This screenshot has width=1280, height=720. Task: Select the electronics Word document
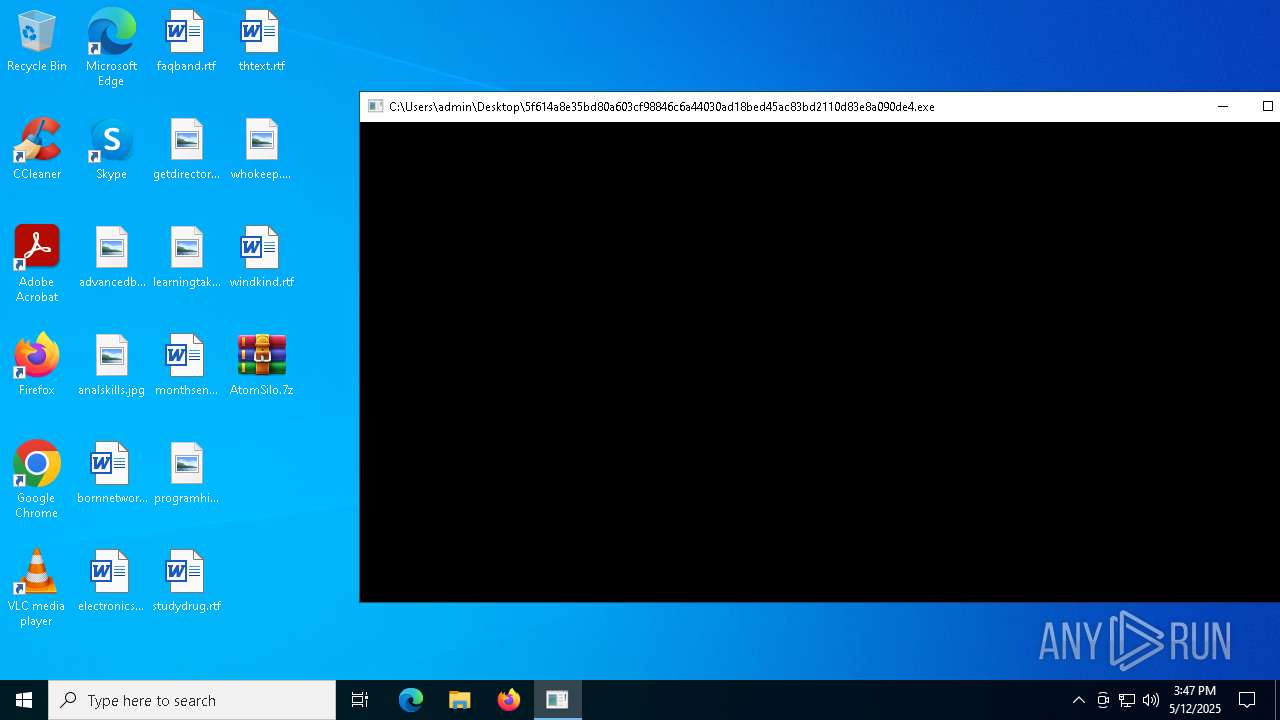tap(111, 582)
